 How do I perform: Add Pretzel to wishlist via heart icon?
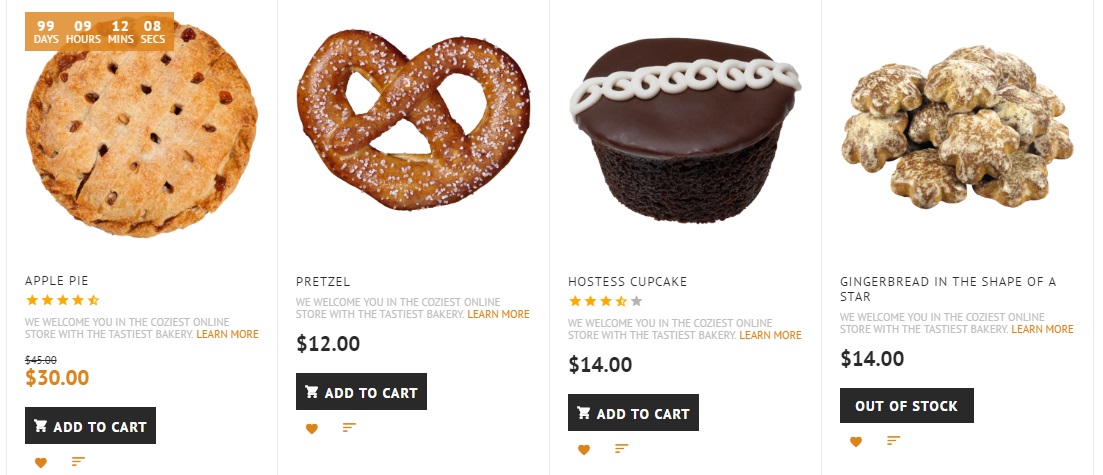click(312, 428)
